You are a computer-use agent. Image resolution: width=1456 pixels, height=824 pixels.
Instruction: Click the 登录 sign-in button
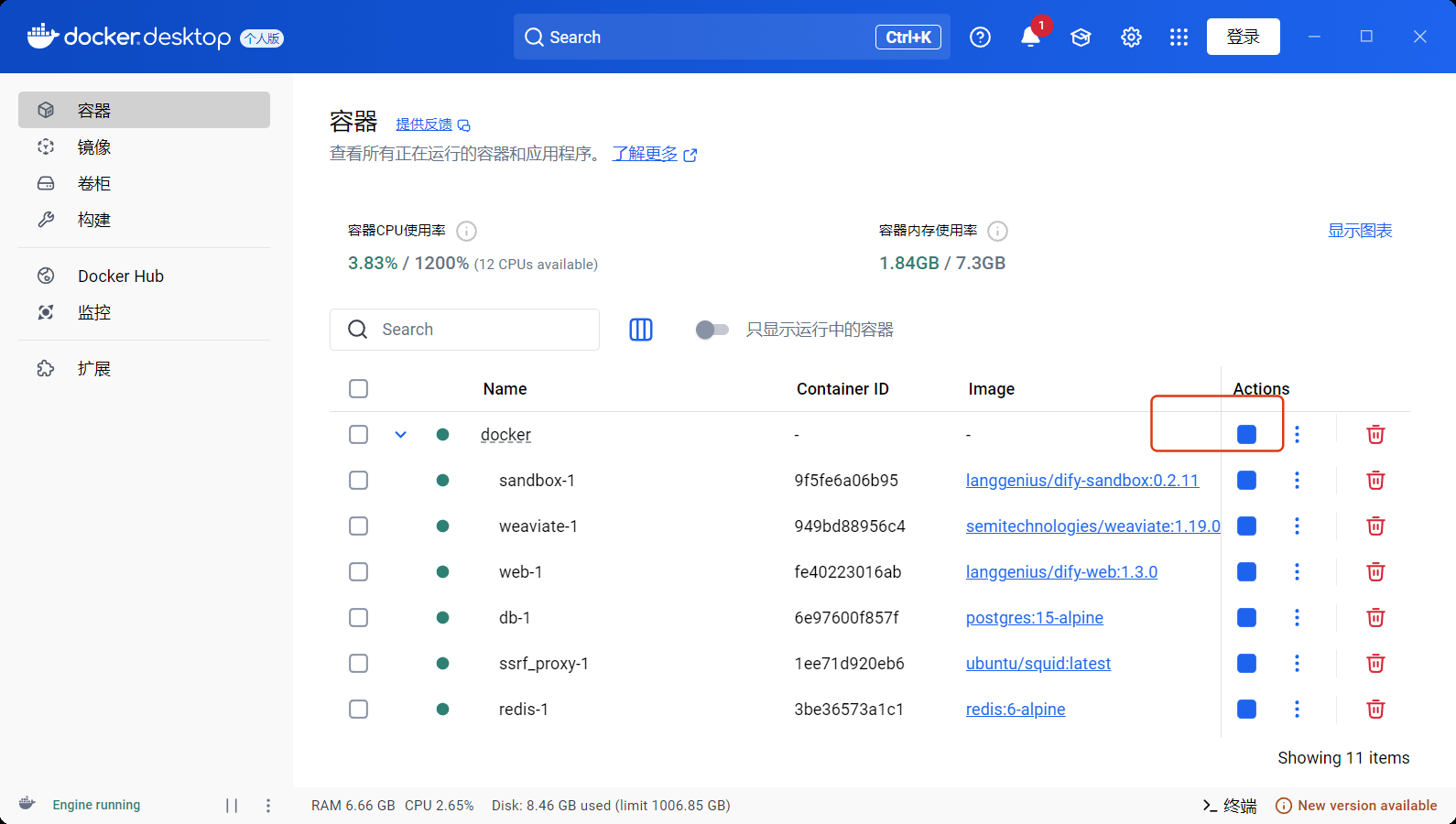pos(1243,37)
